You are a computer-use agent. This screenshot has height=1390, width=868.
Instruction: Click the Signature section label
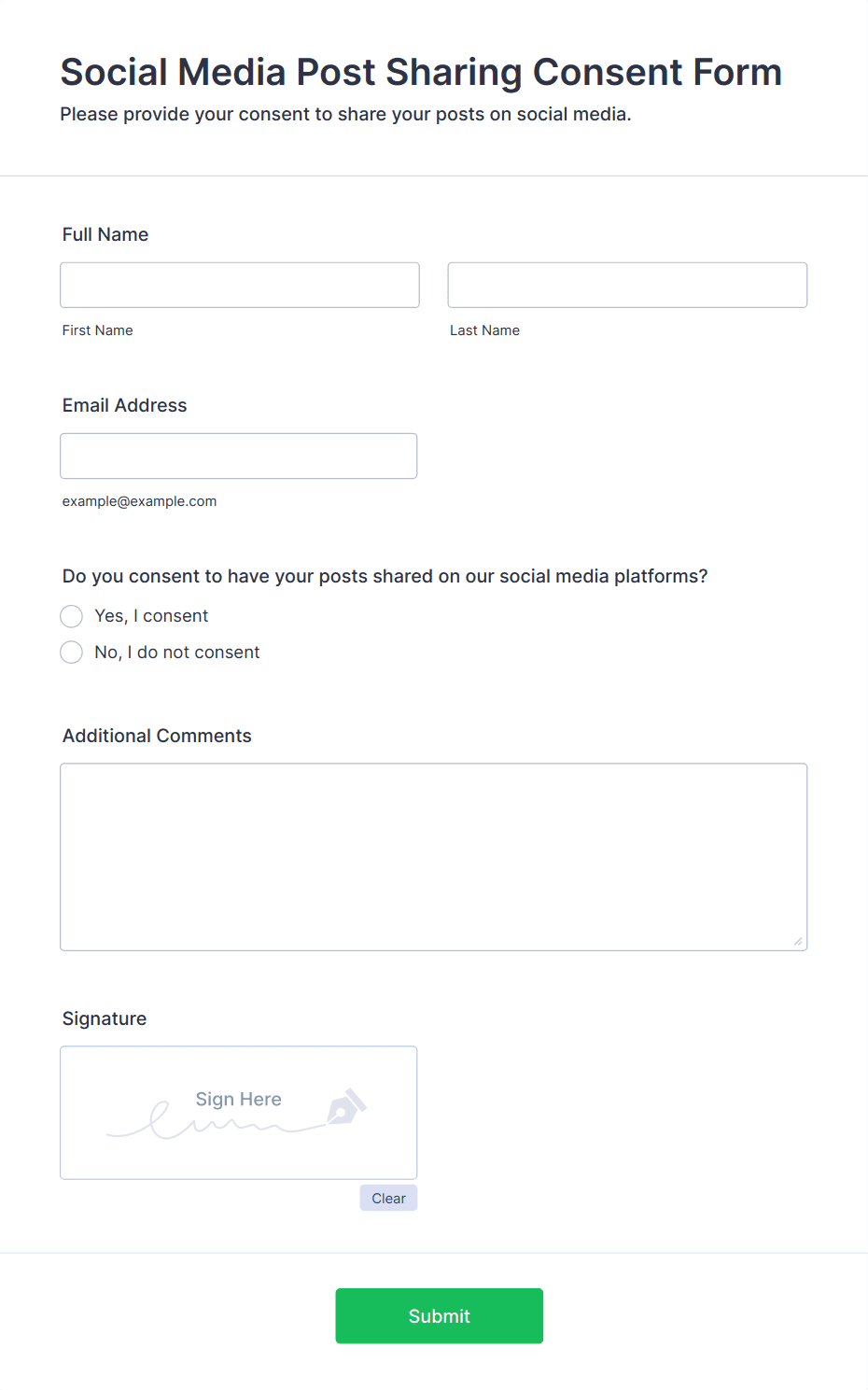click(105, 1018)
